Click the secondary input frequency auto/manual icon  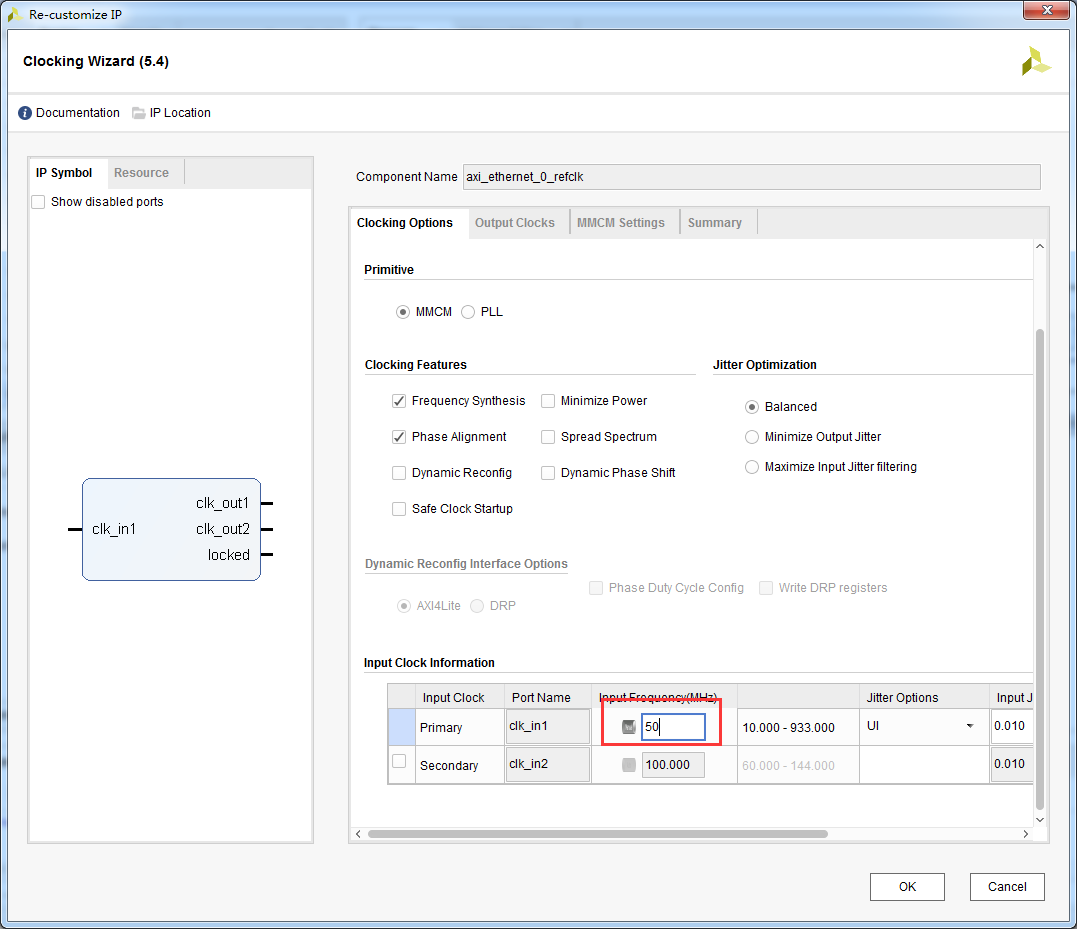pyautogui.click(x=628, y=764)
